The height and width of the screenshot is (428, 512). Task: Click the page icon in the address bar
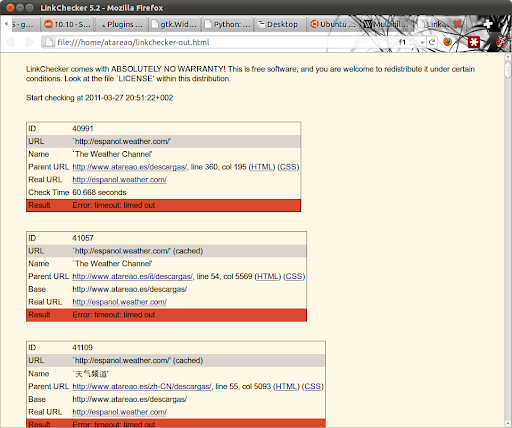(49, 42)
